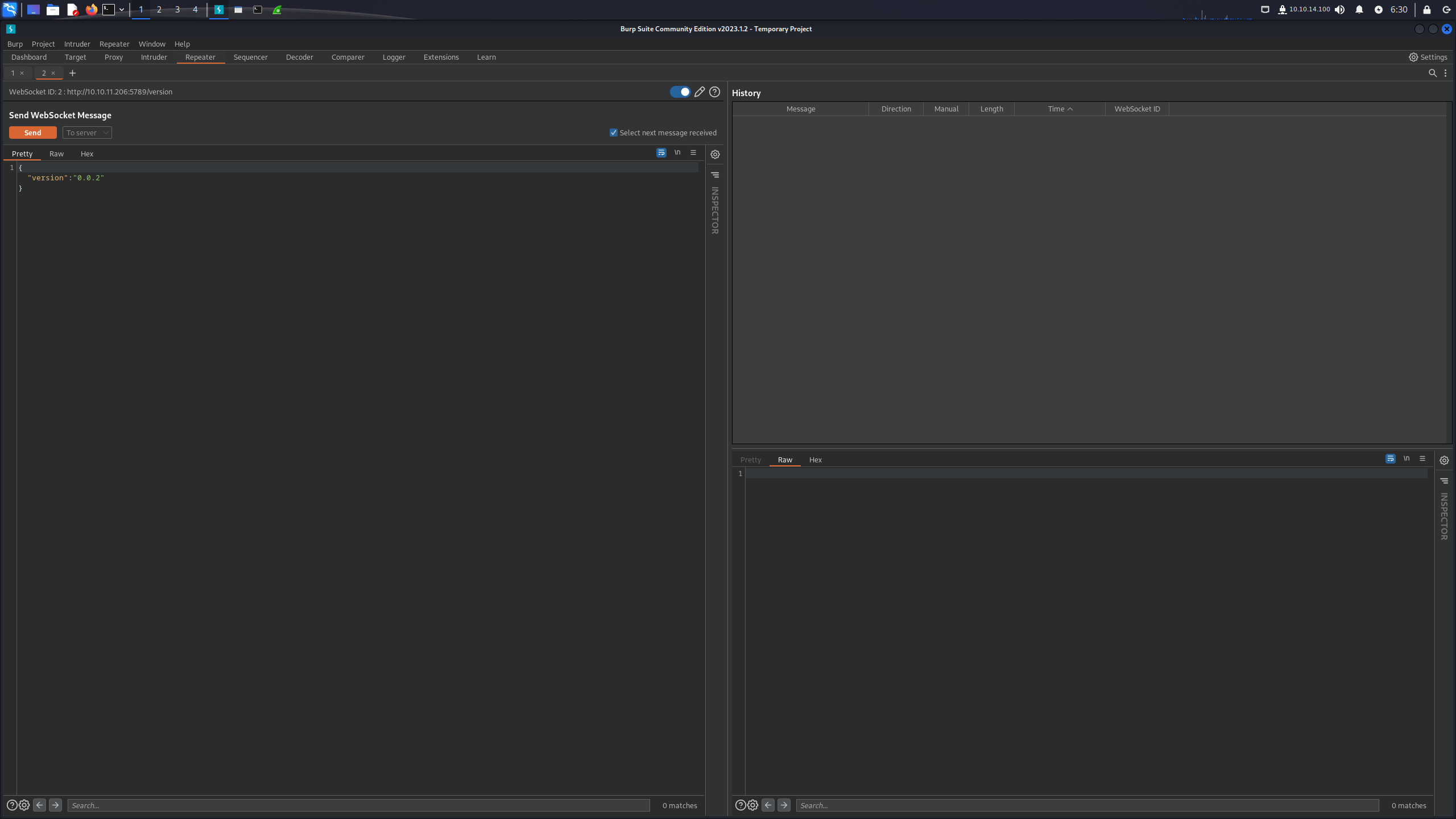Image resolution: width=1456 pixels, height=819 pixels.
Task: Select Raw tab in history viewer
Action: (x=785, y=460)
